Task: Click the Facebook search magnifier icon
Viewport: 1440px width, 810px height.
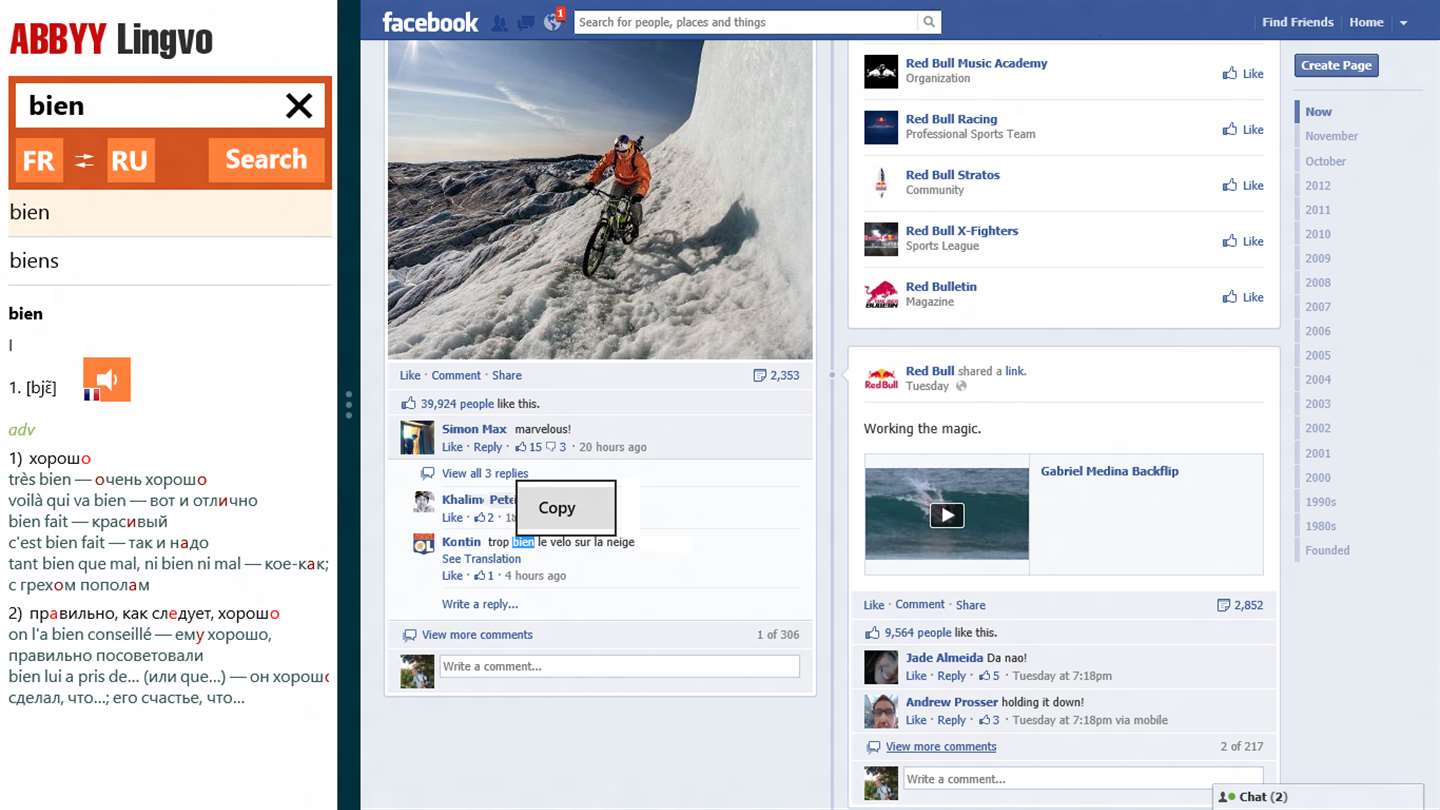Action: [x=929, y=22]
